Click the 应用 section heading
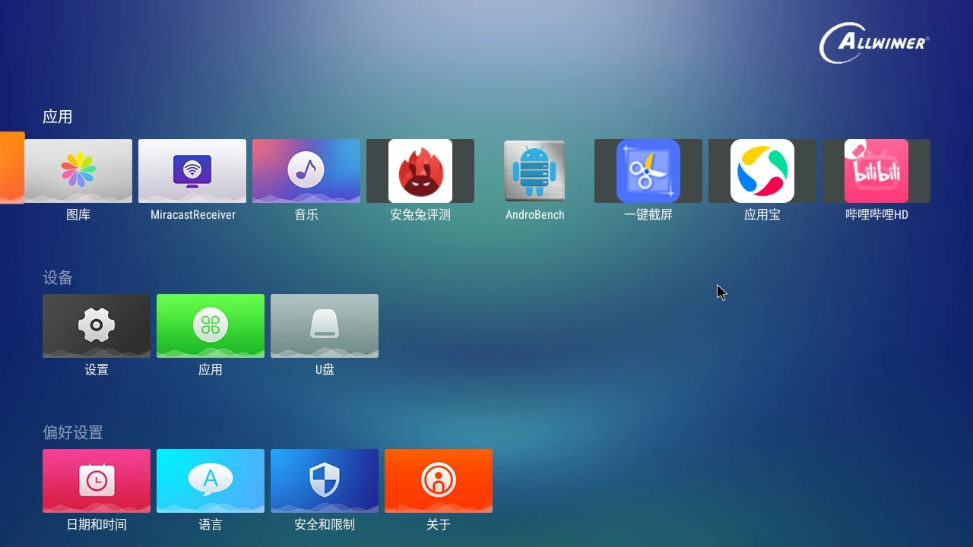973x547 pixels. click(x=58, y=117)
